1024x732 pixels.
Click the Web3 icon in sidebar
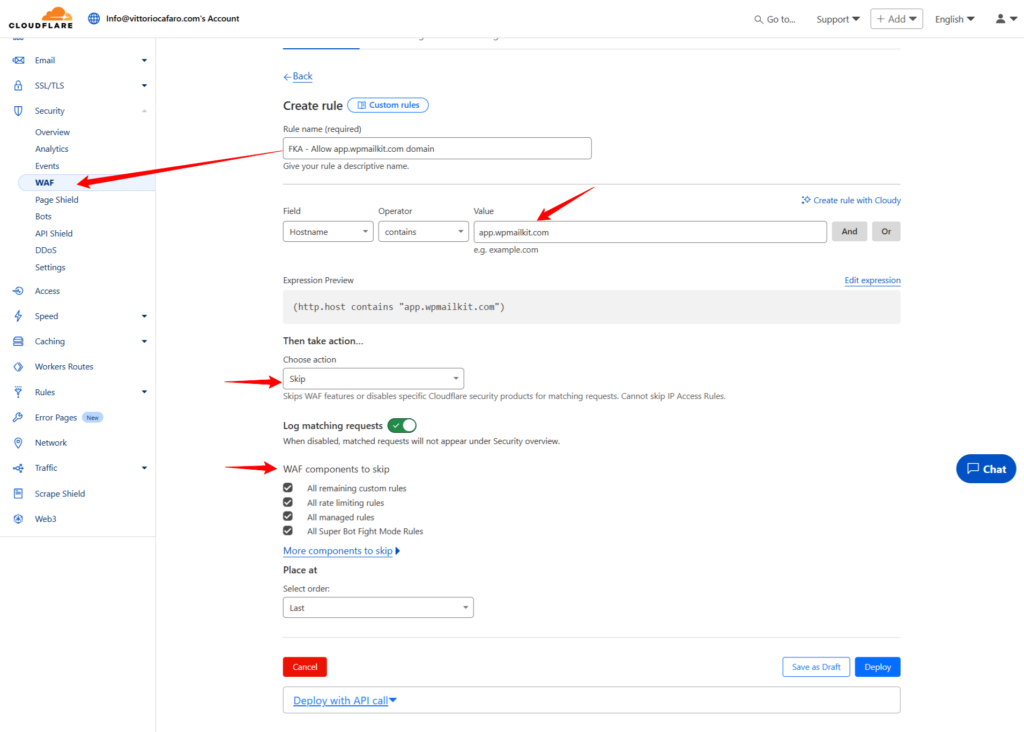click(x=18, y=519)
